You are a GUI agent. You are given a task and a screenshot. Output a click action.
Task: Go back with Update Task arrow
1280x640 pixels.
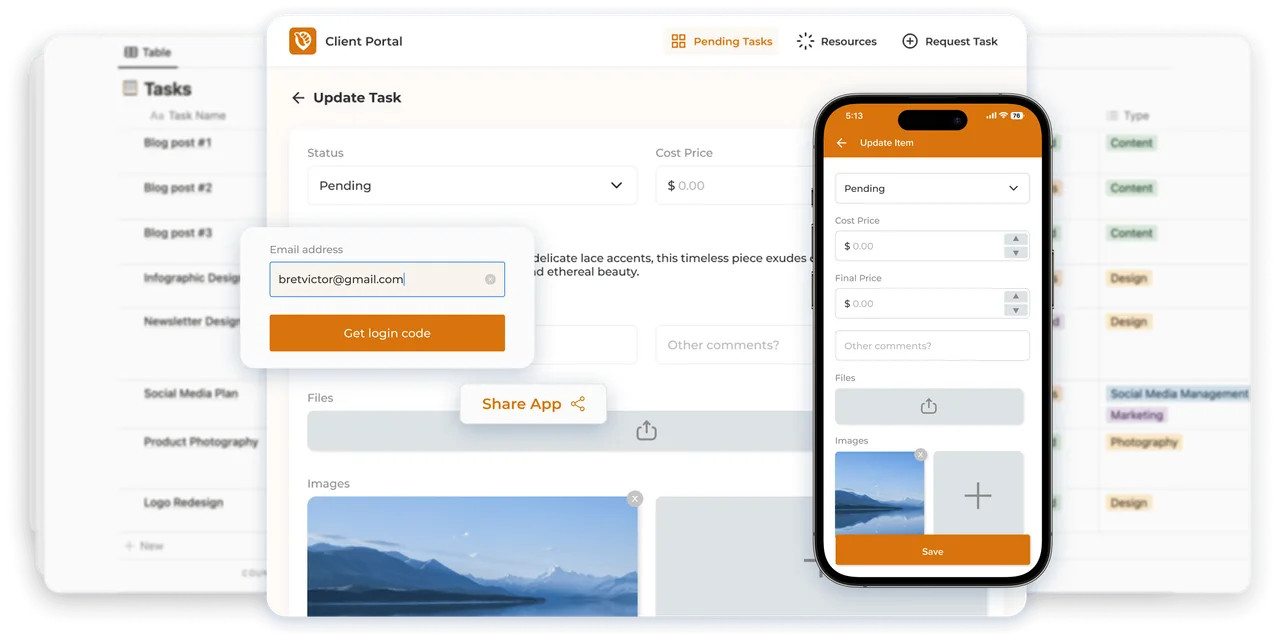coord(298,98)
